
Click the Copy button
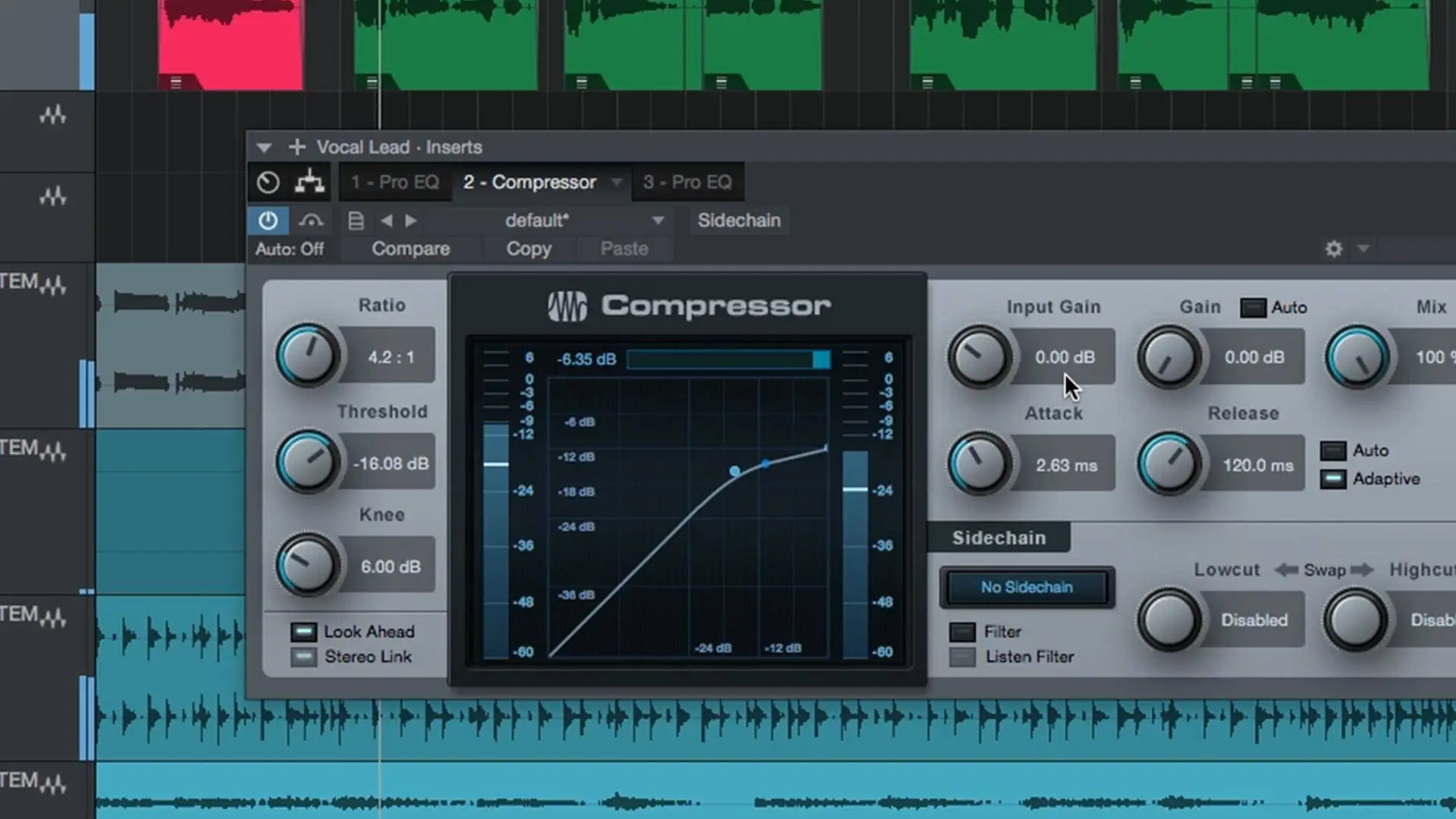point(529,249)
